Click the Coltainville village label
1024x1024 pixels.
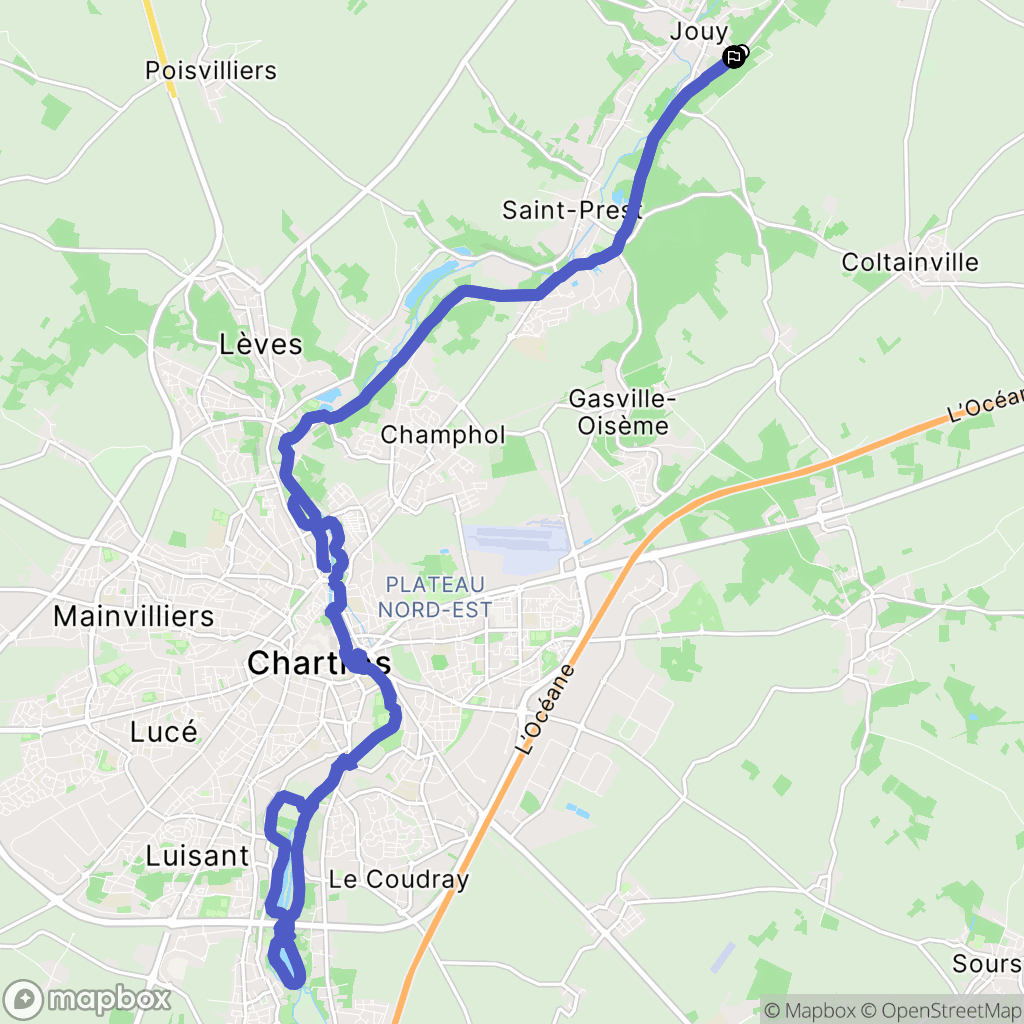pos(910,262)
